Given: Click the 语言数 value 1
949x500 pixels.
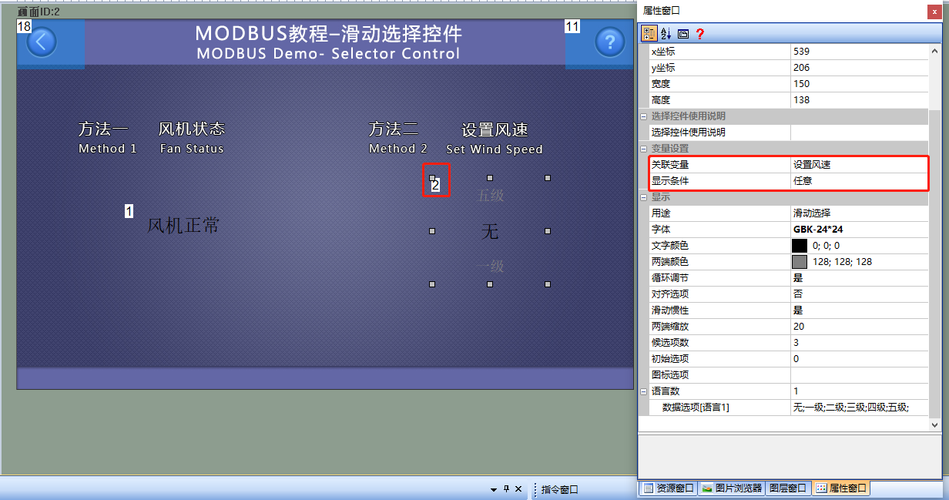Looking at the screenshot, I should pyautogui.click(x=859, y=392).
